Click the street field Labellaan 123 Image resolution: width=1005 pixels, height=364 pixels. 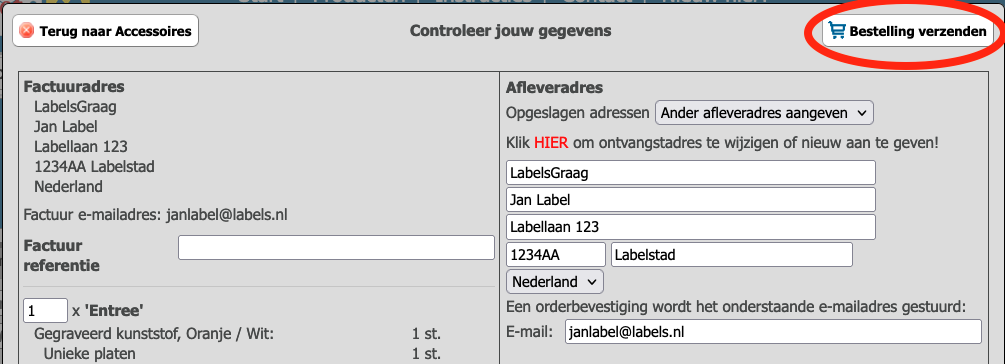691,227
